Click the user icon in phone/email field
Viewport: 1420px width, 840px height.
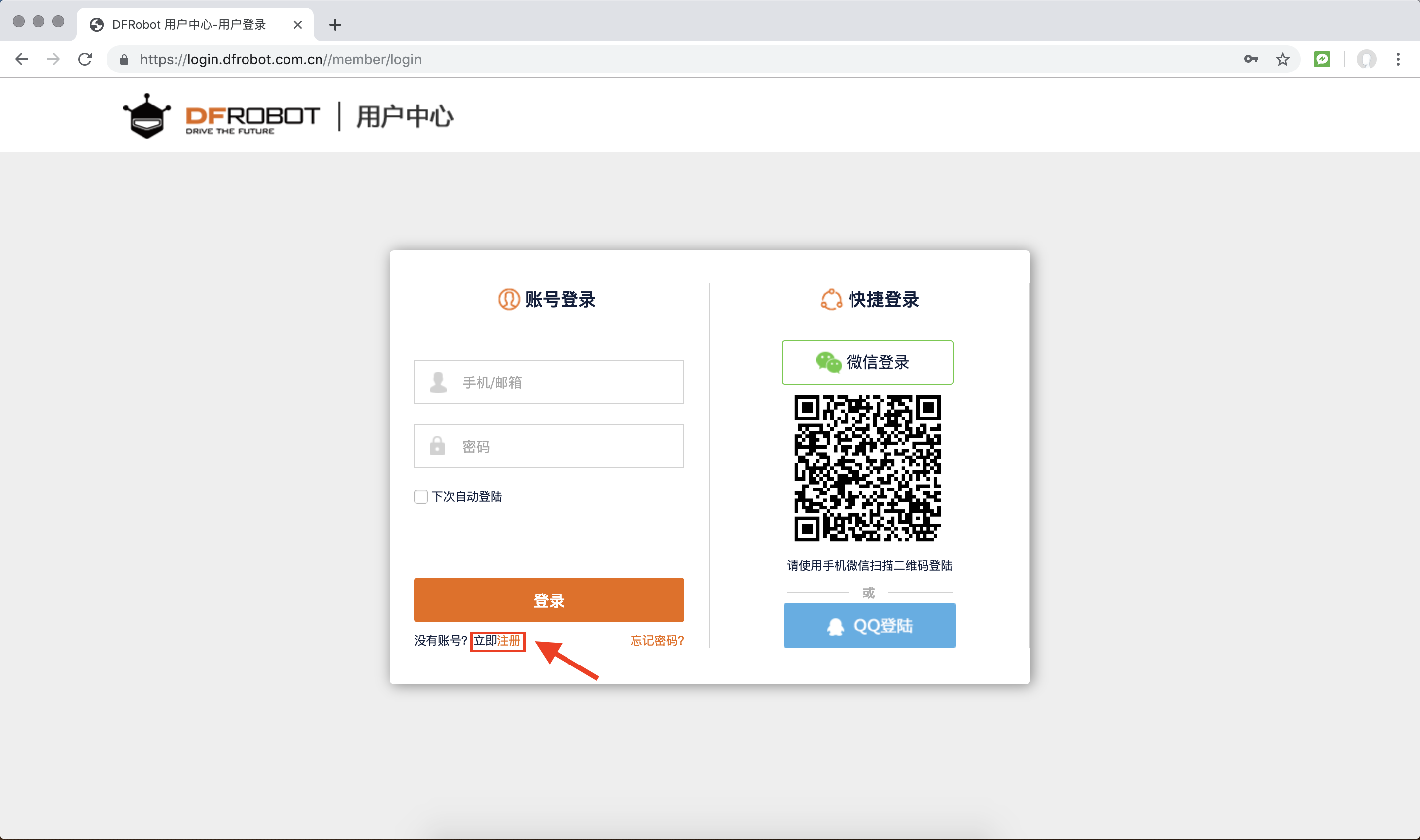[x=438, y=382]
